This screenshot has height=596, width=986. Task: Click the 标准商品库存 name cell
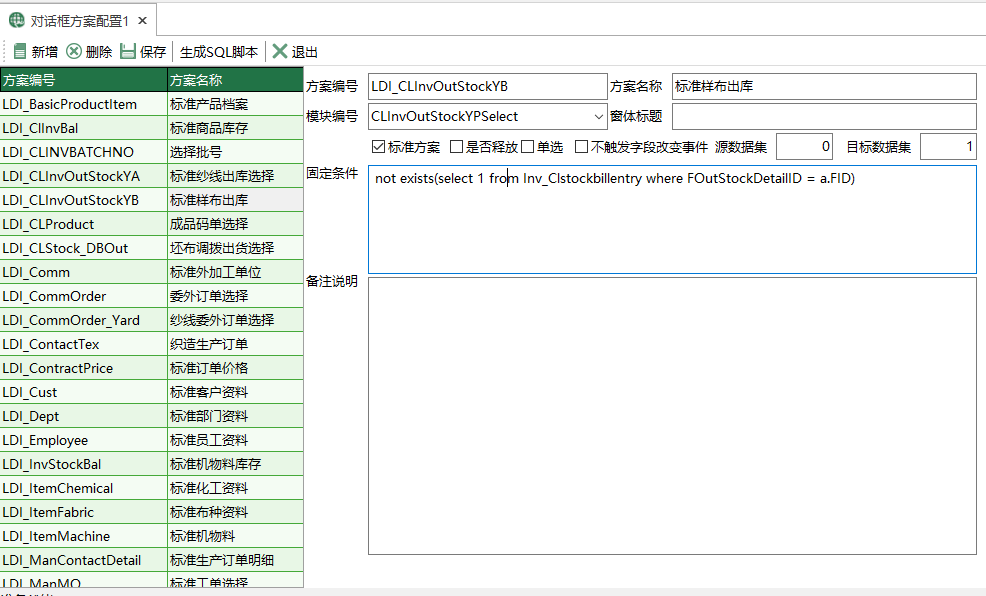click(235, 128)
